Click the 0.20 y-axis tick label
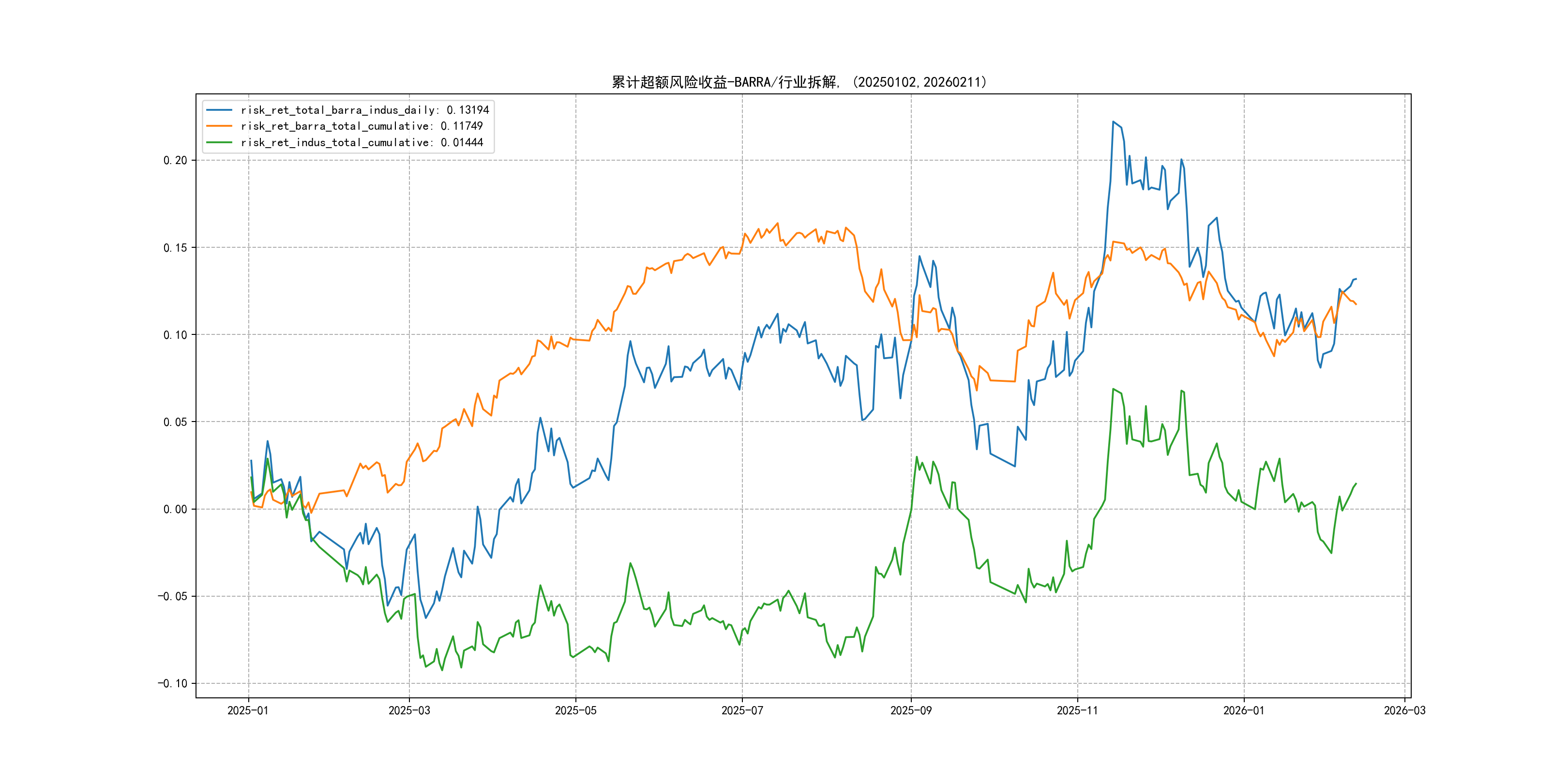1568x784 pixels. 175,161
